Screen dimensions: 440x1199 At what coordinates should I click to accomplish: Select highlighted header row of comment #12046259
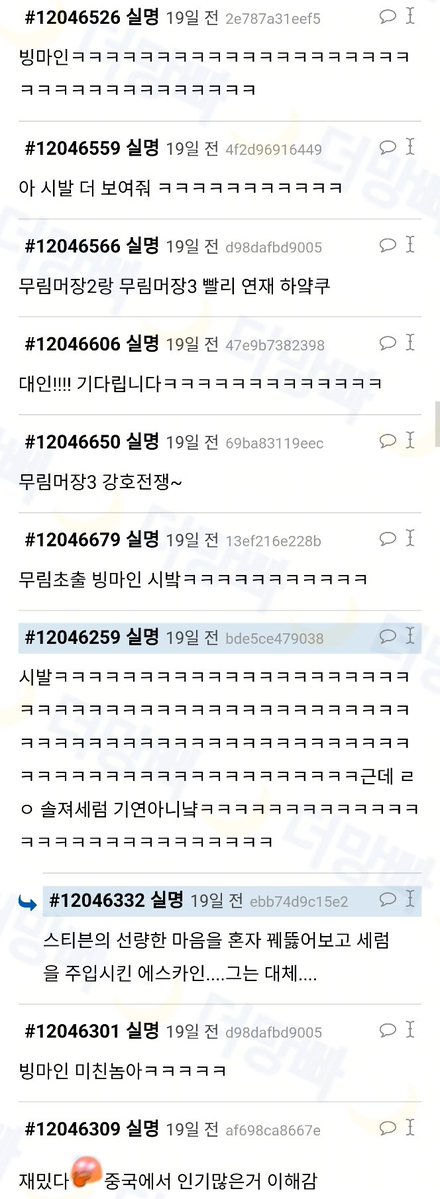pyautogui.click(x=220, y=637)
